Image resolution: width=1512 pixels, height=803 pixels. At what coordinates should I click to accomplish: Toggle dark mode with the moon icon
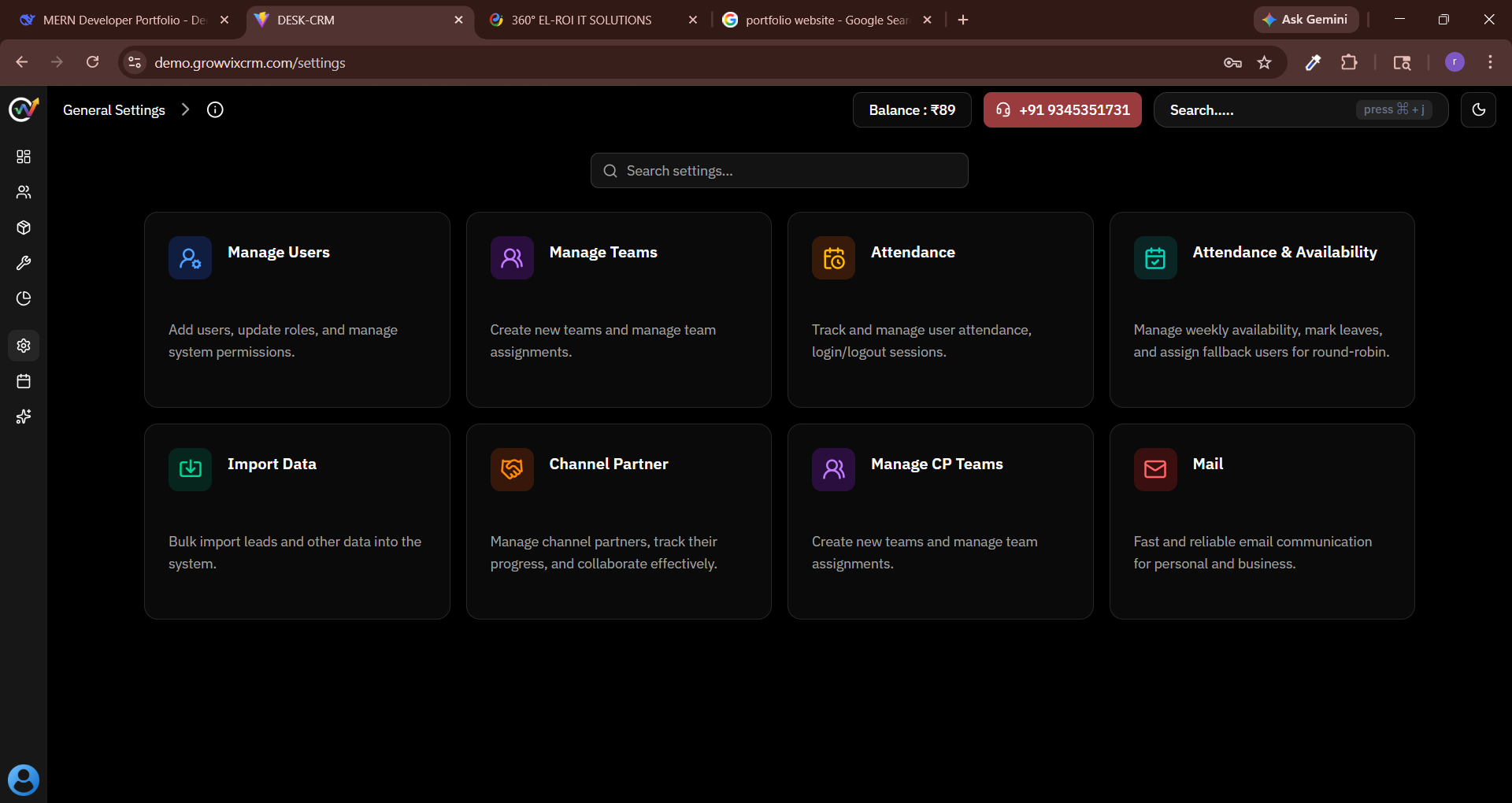pos(1478,109)
